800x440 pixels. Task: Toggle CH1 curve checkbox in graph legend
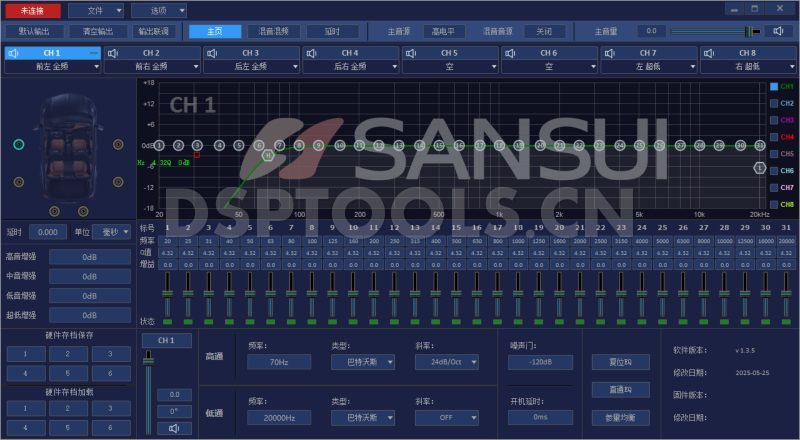pos(774,87)
